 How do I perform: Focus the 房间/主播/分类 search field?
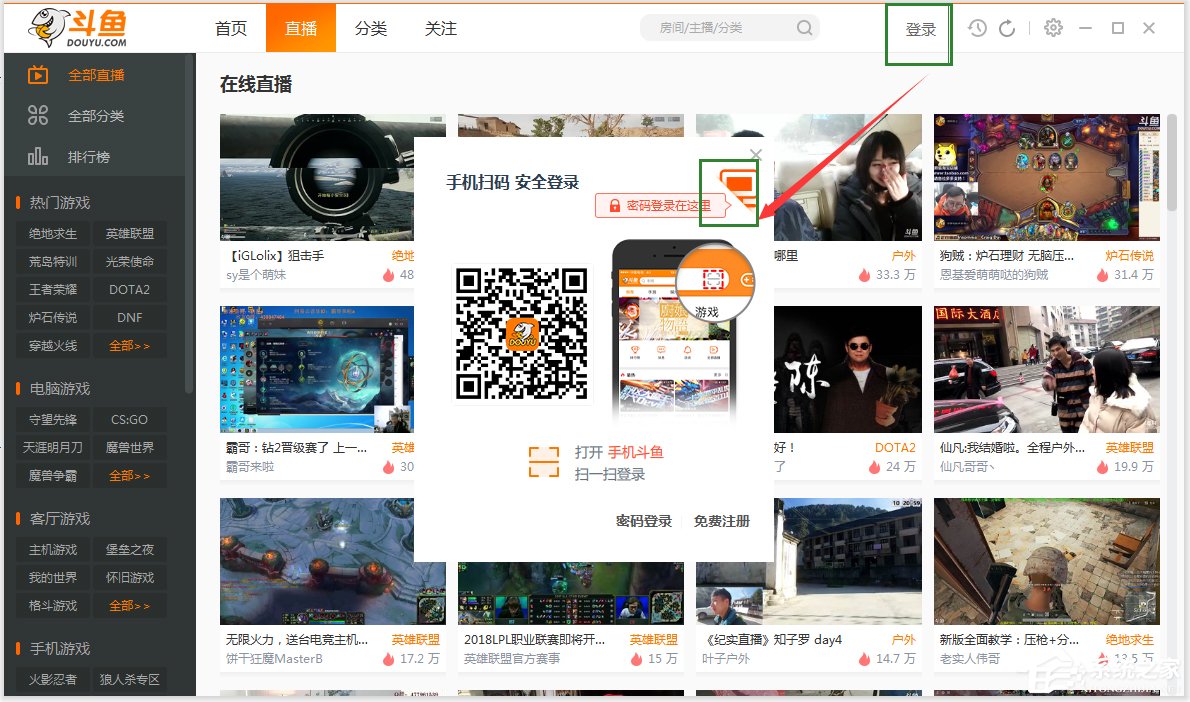click(x=730, y=28)
